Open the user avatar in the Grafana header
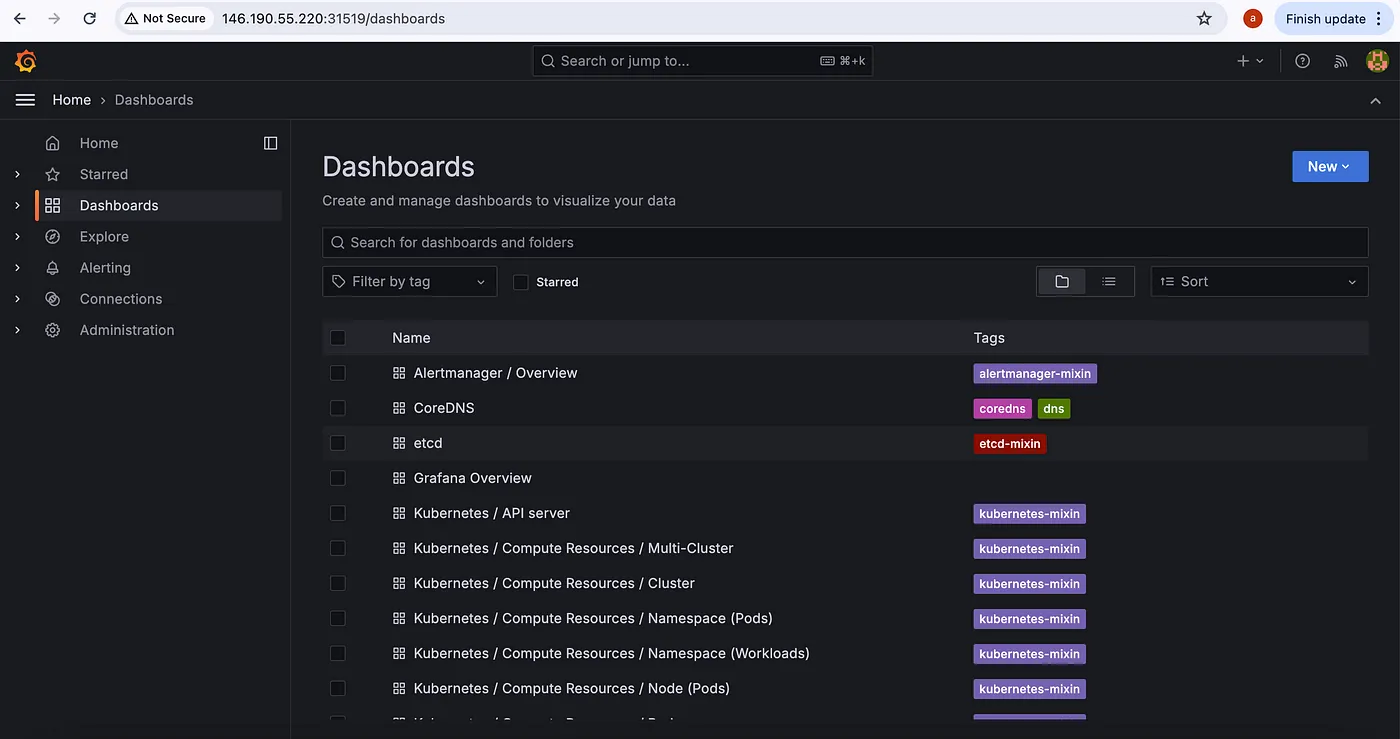This screenshot has height=739, width=1400. [x=1377, y=61]
